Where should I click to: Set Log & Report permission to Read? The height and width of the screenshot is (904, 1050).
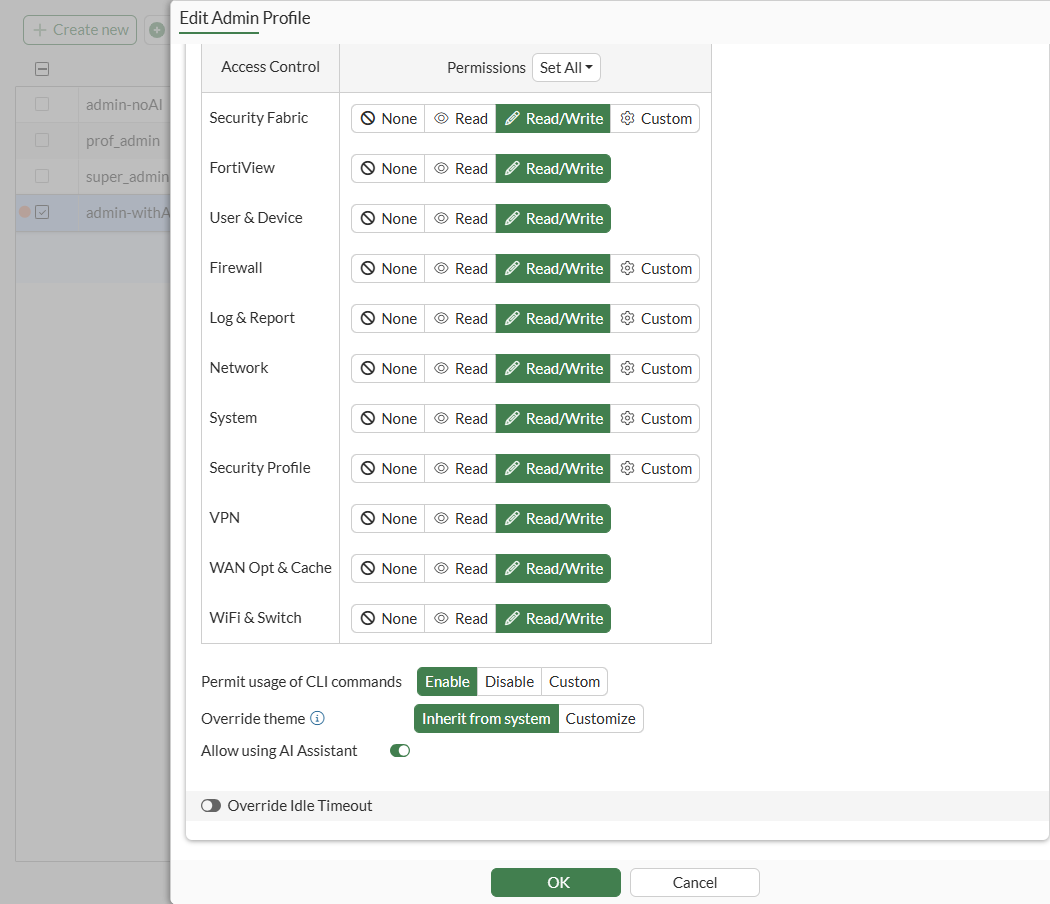[461, 319]
